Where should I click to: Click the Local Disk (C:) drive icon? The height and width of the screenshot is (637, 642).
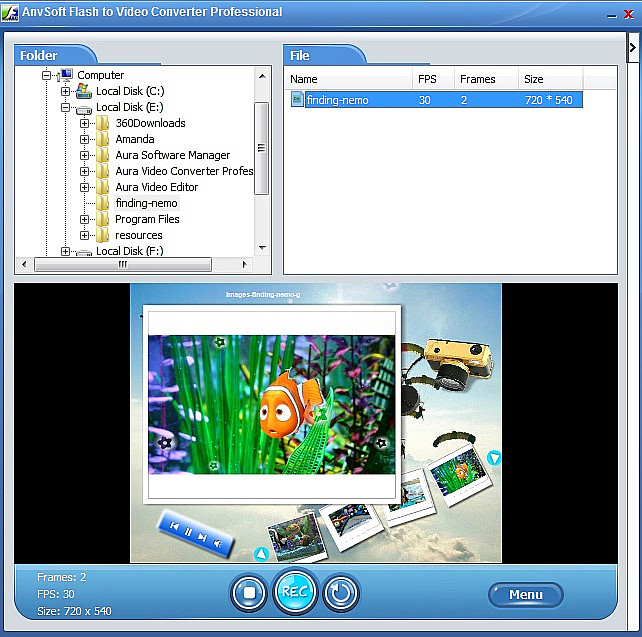[84, 91]
